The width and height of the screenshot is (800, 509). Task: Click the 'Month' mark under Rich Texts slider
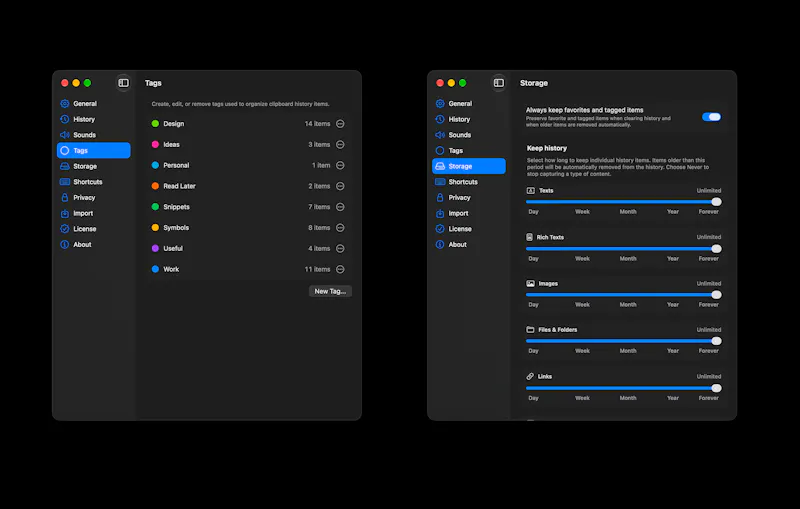point(628,259)
